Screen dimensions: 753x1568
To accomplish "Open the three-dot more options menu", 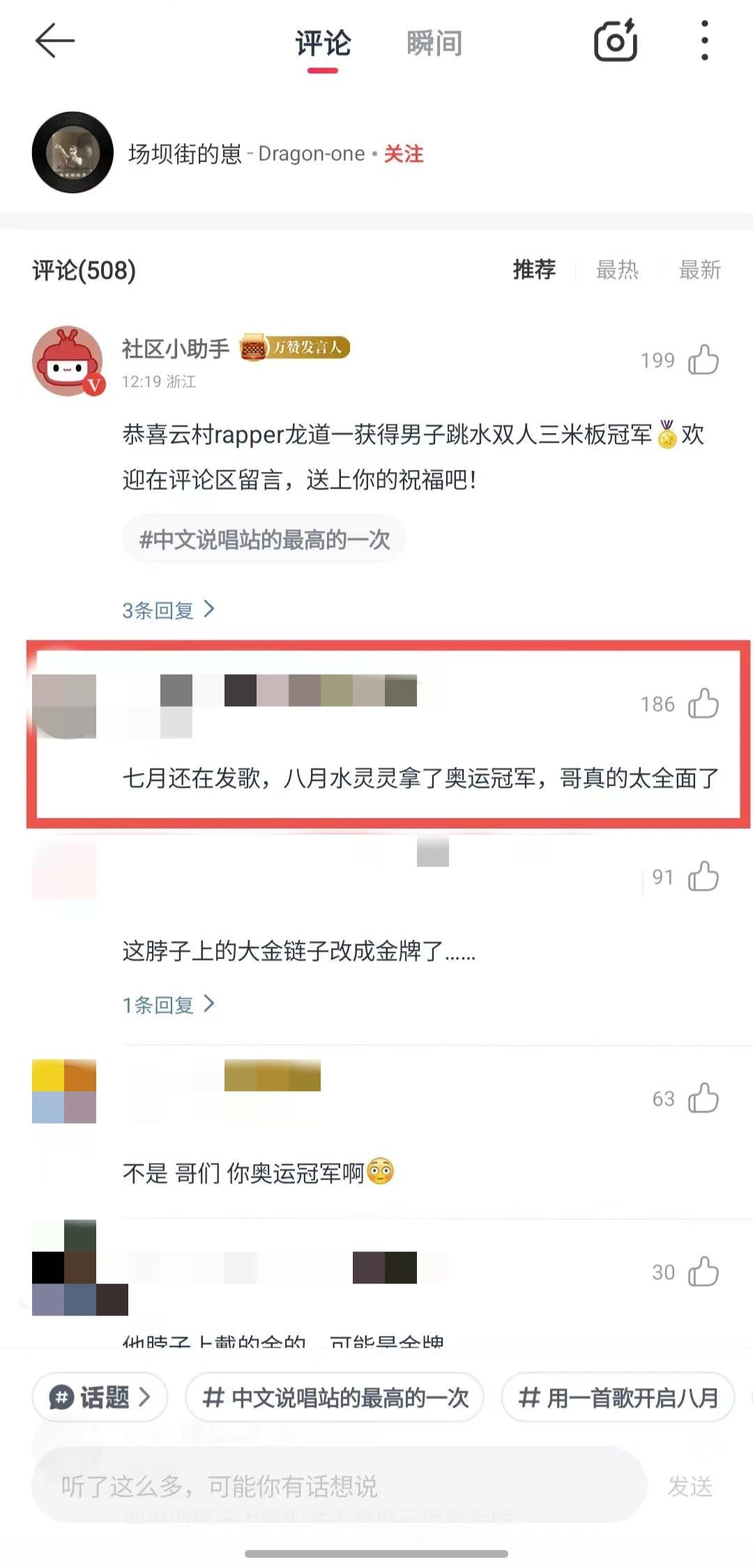I will pyautogui.click(x=705, y=40).
